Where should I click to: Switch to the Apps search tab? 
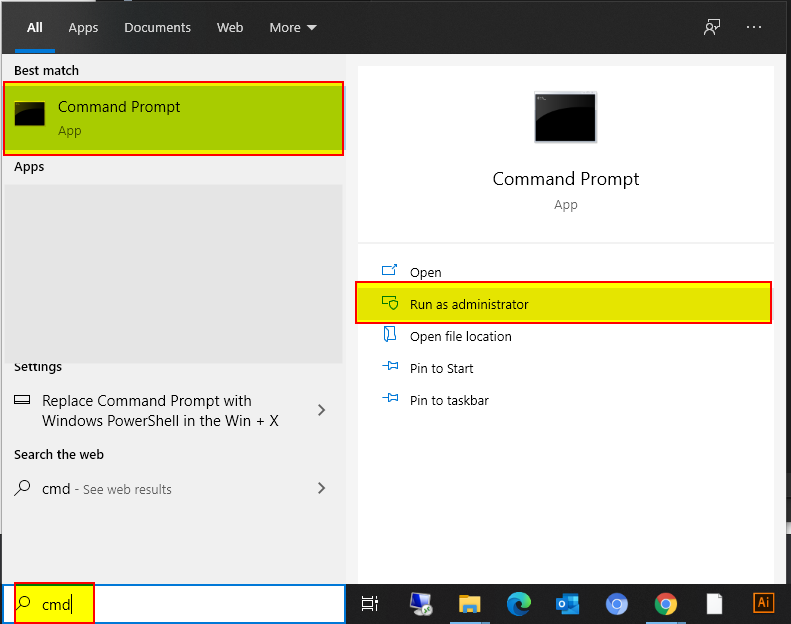(x=83, y=27)
